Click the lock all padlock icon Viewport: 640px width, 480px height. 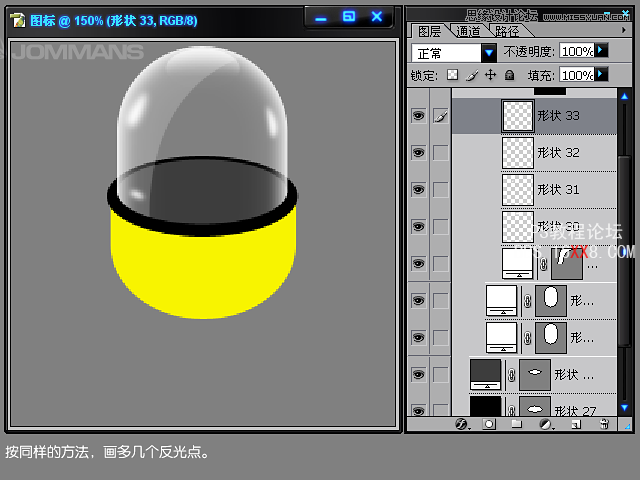pos(509,75)
